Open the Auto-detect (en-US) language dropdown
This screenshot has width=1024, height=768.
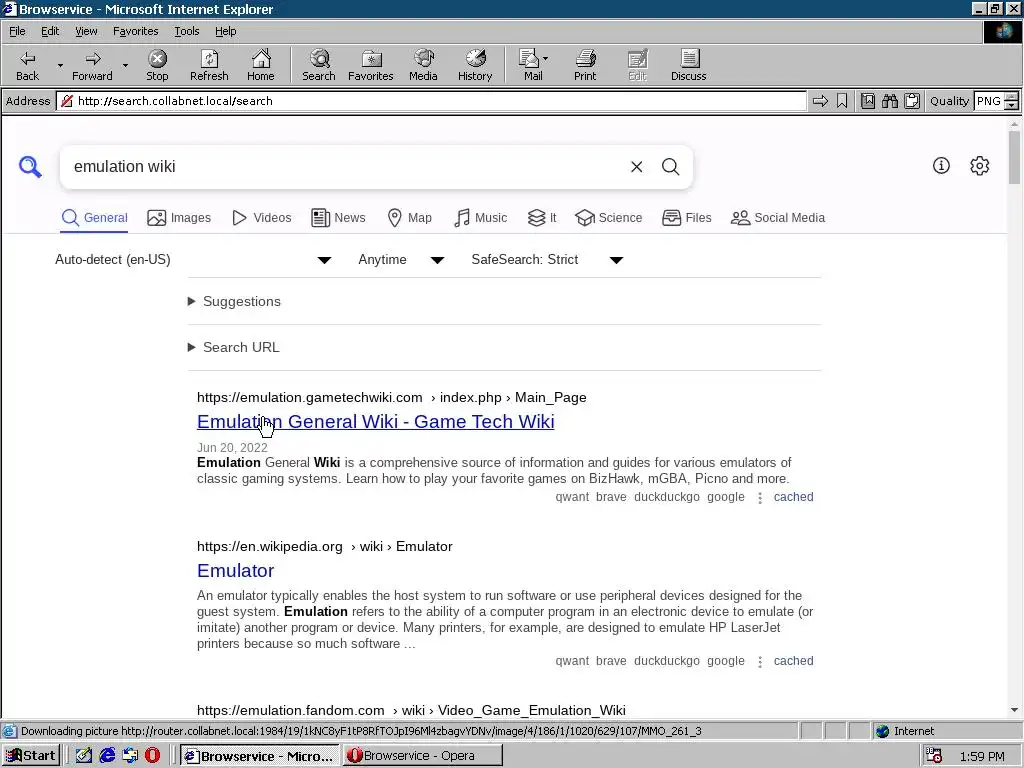193,260
